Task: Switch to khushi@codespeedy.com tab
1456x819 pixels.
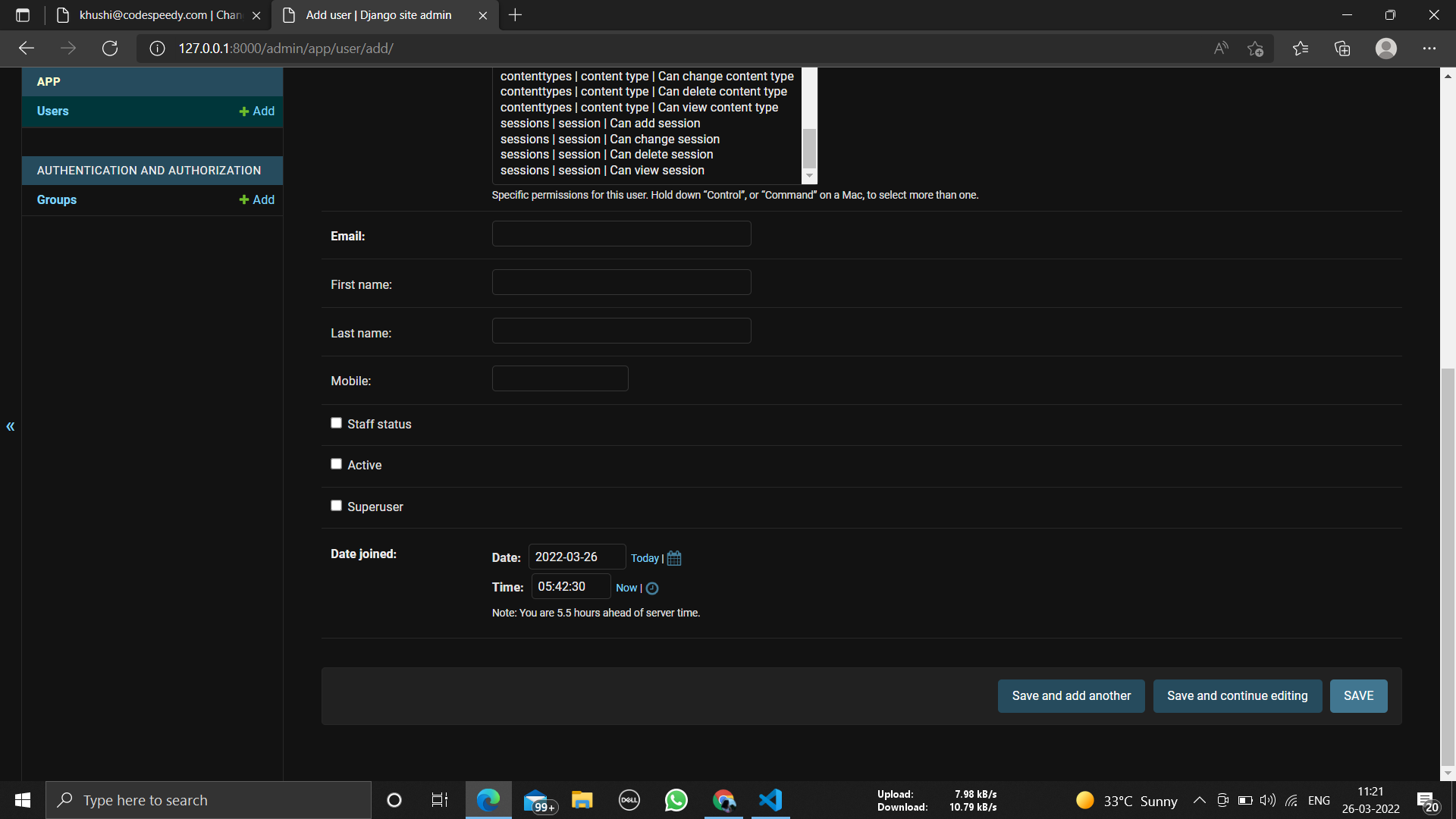Action: 159,15
